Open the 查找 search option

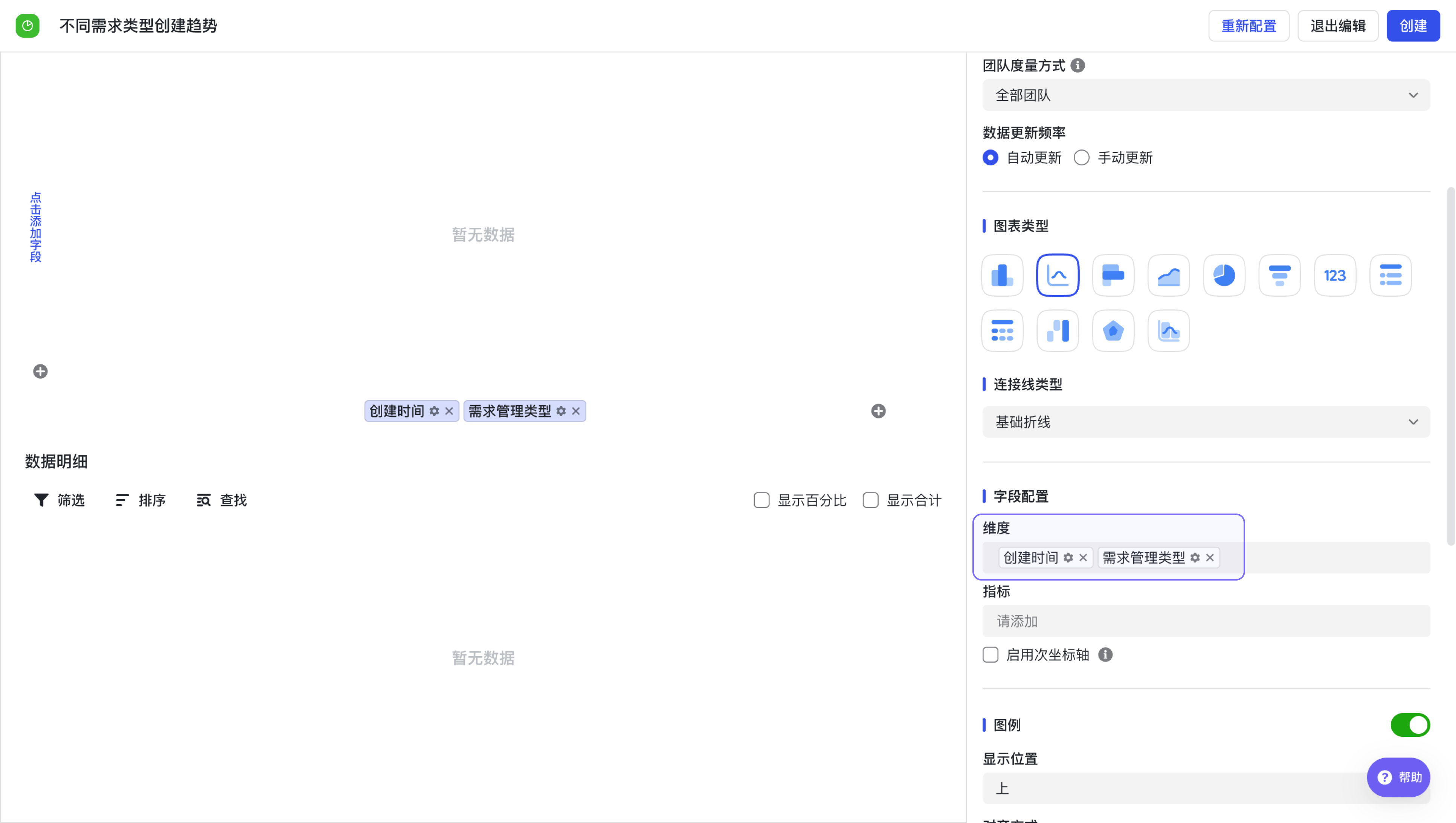click(x=222, y=500)
